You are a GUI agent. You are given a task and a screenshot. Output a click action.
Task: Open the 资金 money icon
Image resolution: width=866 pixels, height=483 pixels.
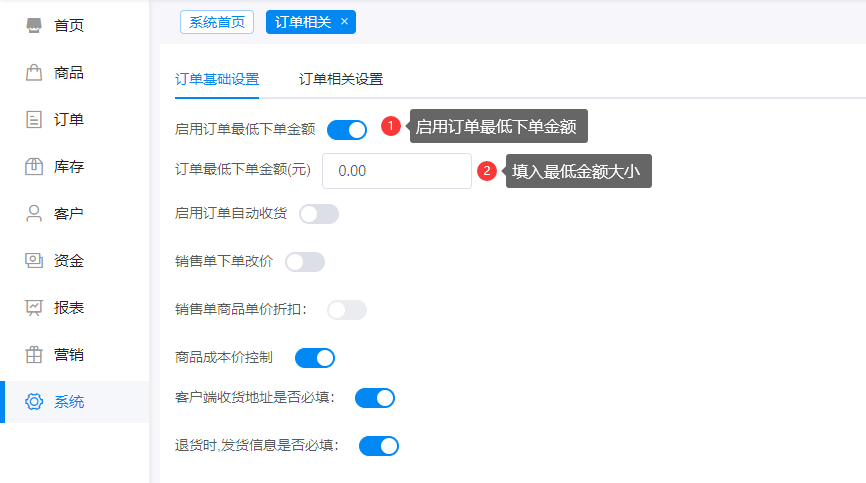(34, 261)
